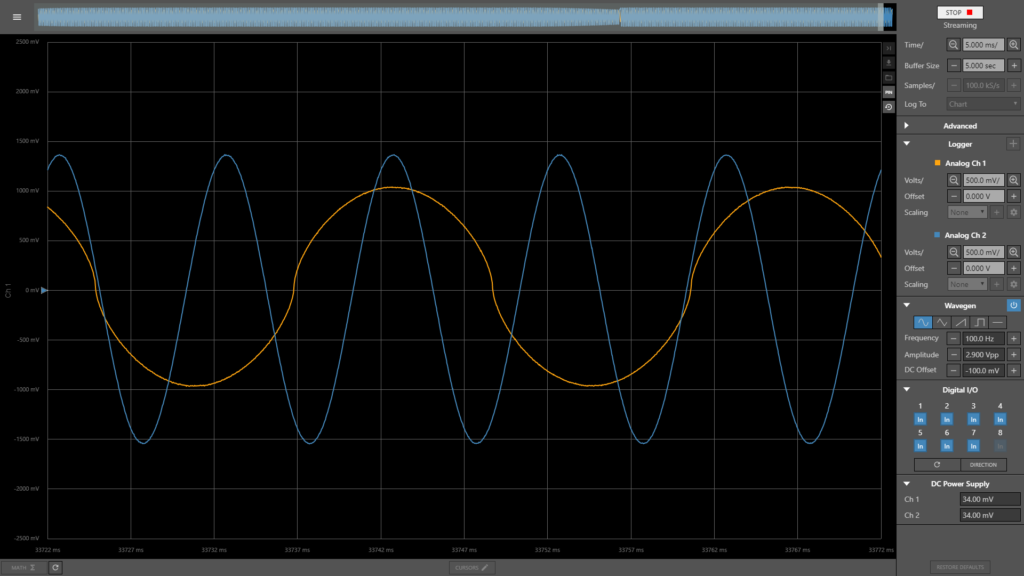Toggle Digital I/O pin 7 In

(973, 446)
